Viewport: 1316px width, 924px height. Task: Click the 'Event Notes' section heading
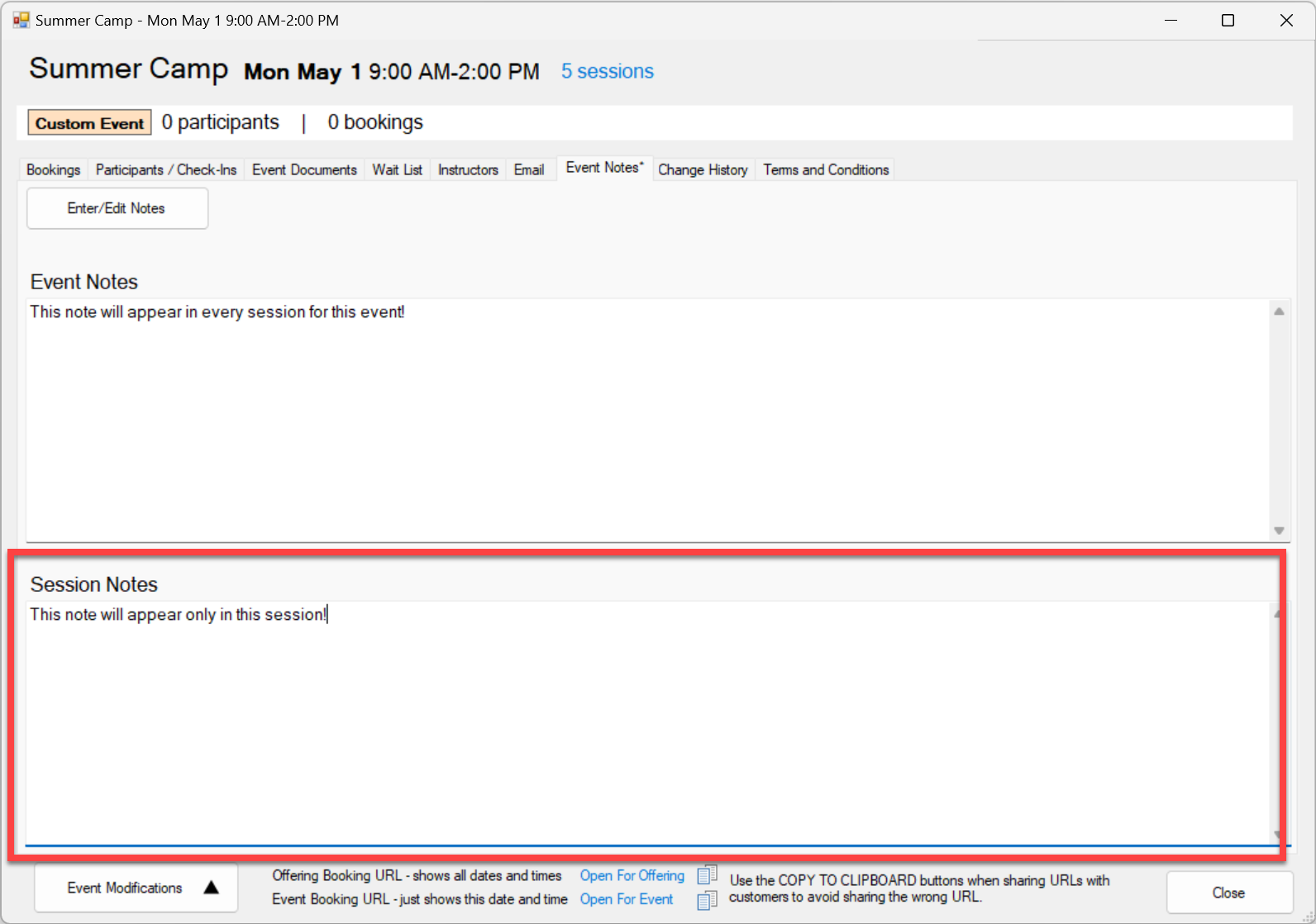84,282
